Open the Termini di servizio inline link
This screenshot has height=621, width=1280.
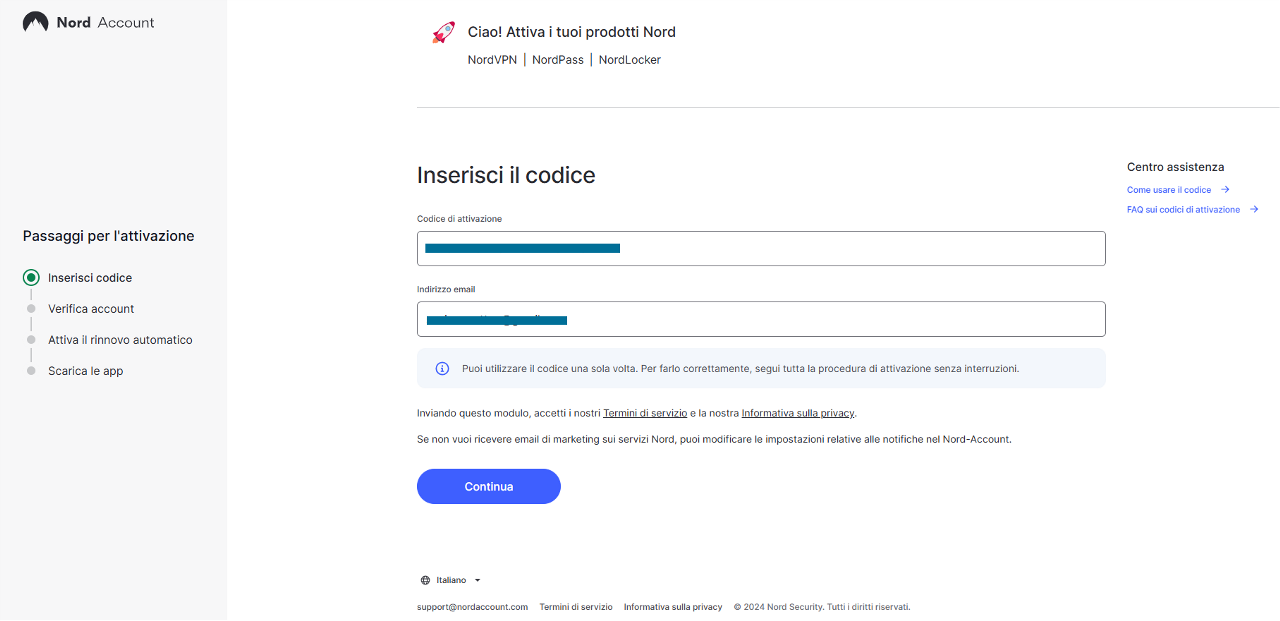[645, 413]
